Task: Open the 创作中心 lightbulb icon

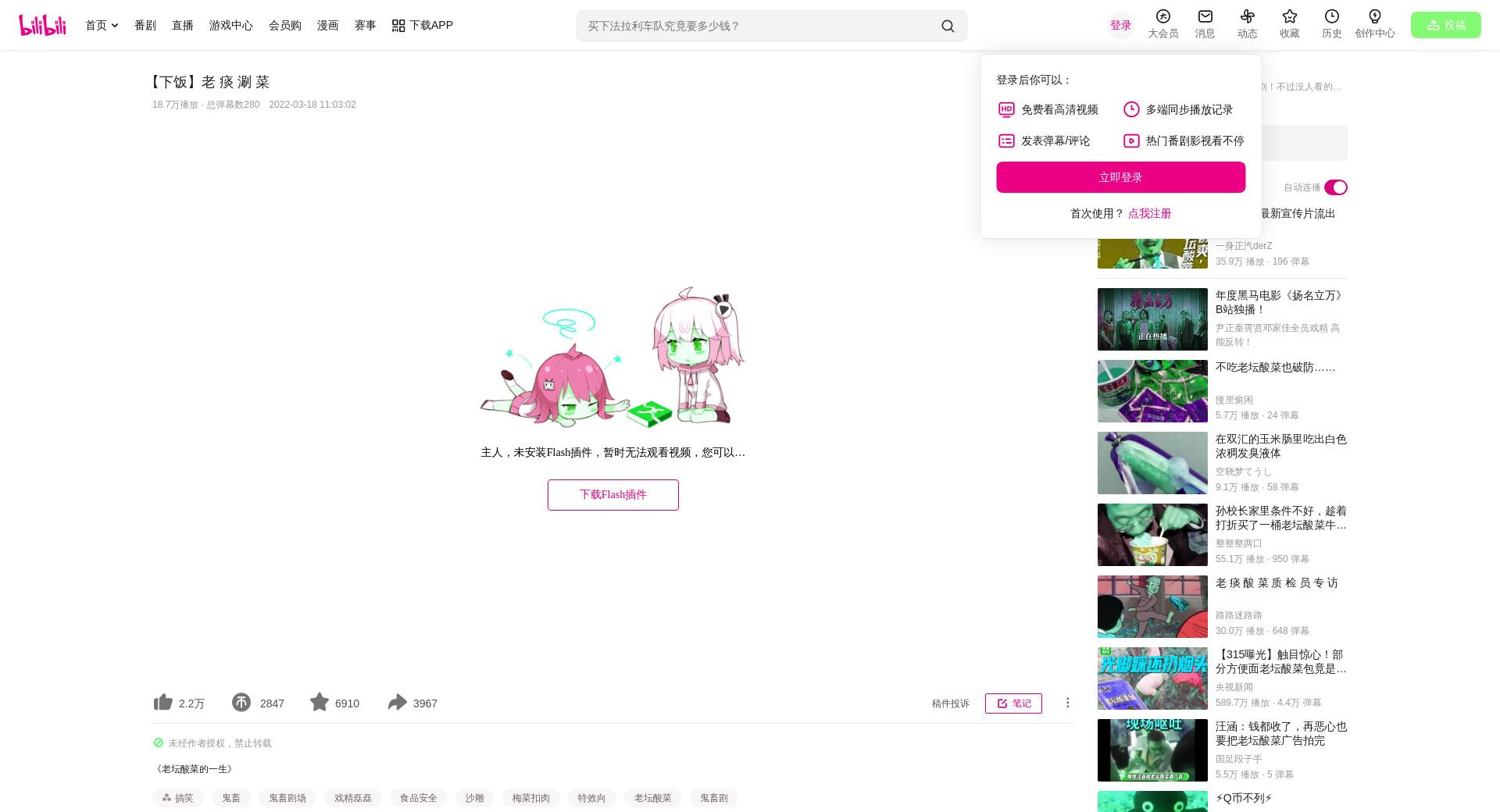Action: click(x=1375, y=16)
